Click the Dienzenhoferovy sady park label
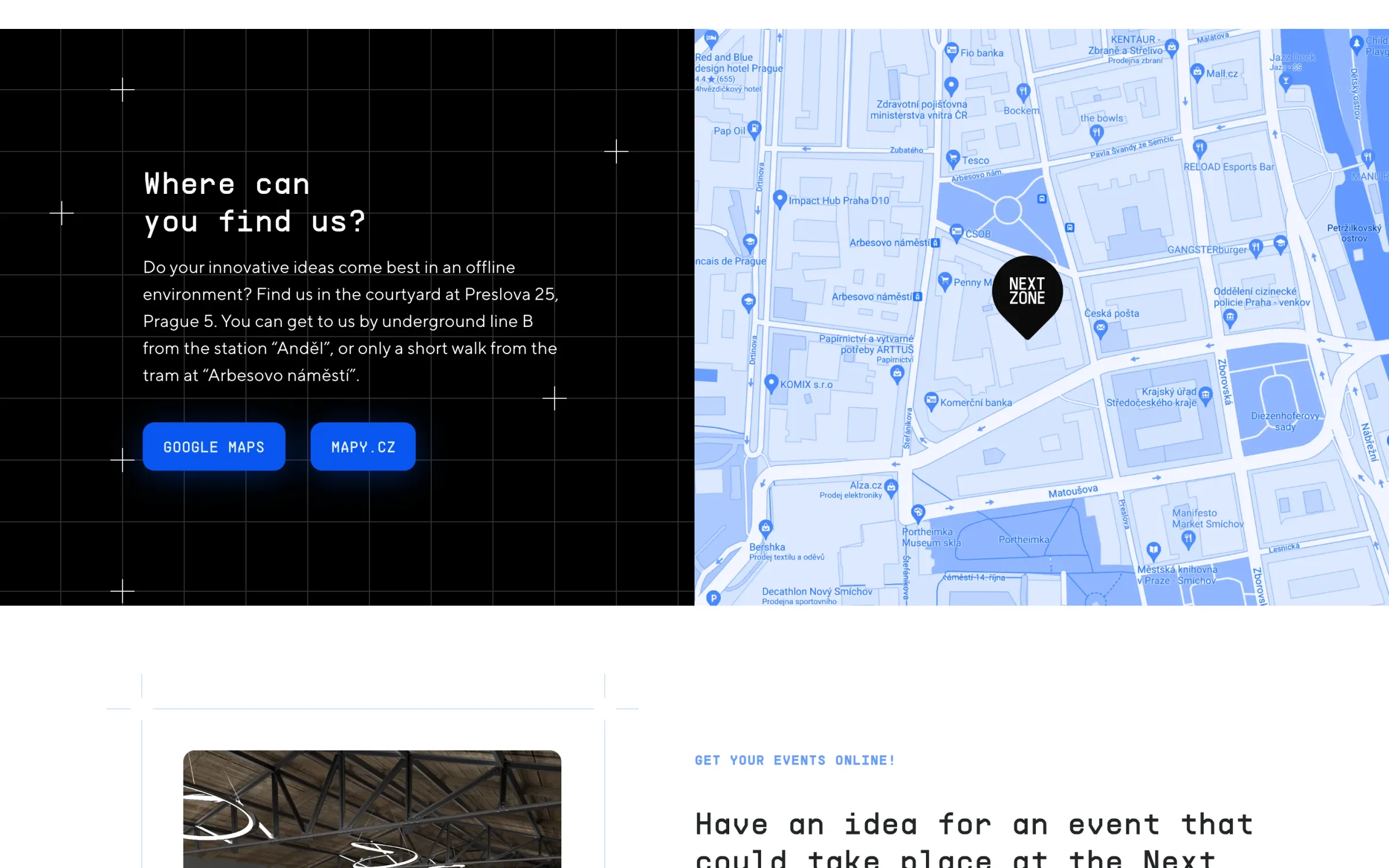This screenshot has height=868, width=1389. pyautogui.click(x=1285, y=421)
